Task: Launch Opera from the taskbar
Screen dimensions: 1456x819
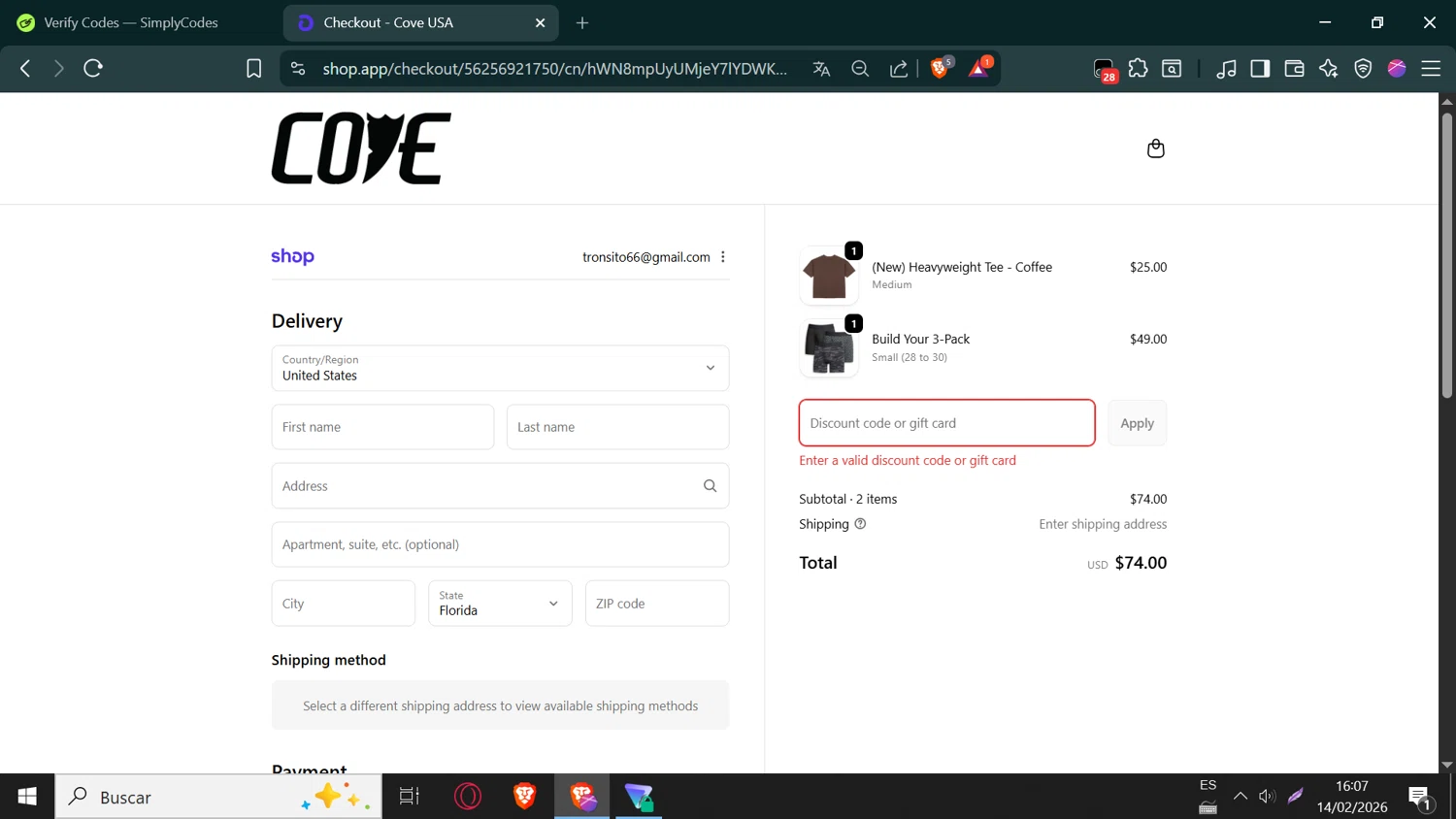Action: (x=467, y=797)
